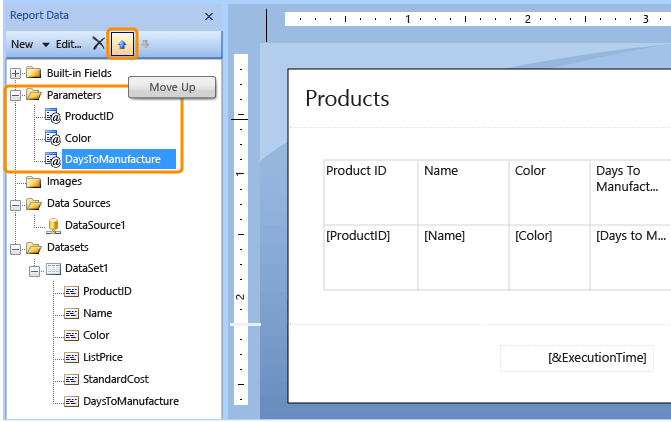
Task: Close the Report Data panel
Action: 209,17
